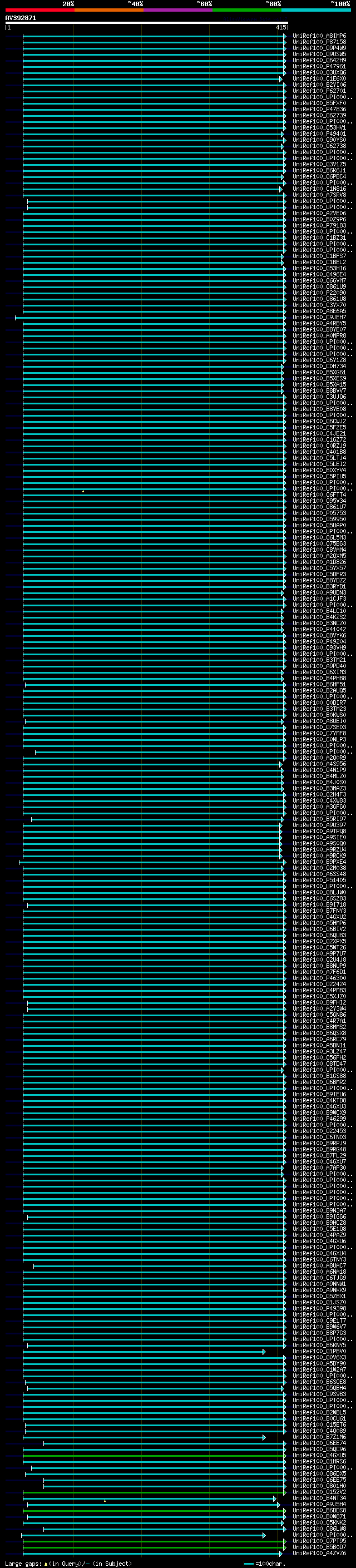This screenshot has height=1568, width=356.
Task: Select hit label UniRef100_P47836
Action: click(319, 110)
